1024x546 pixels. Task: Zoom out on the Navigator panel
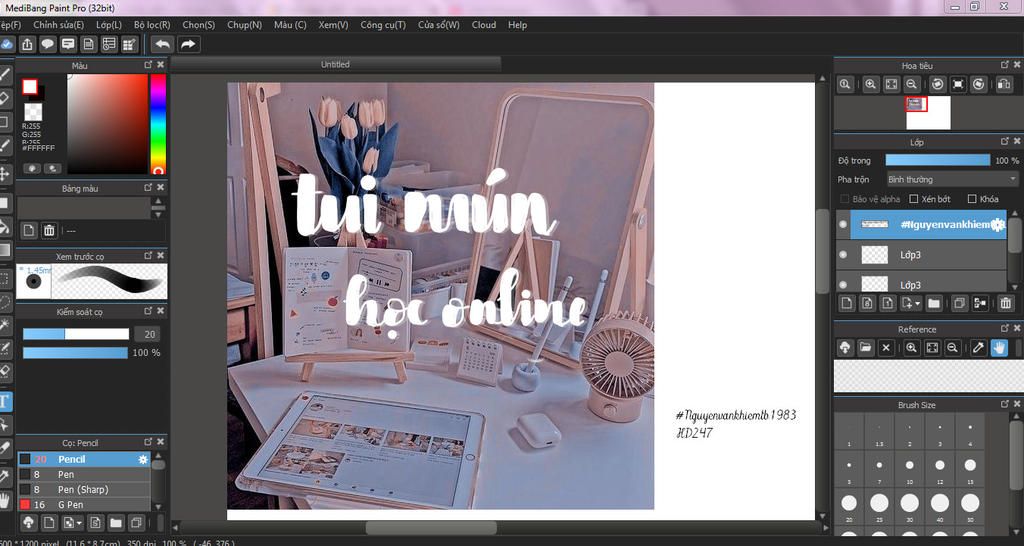912,84
